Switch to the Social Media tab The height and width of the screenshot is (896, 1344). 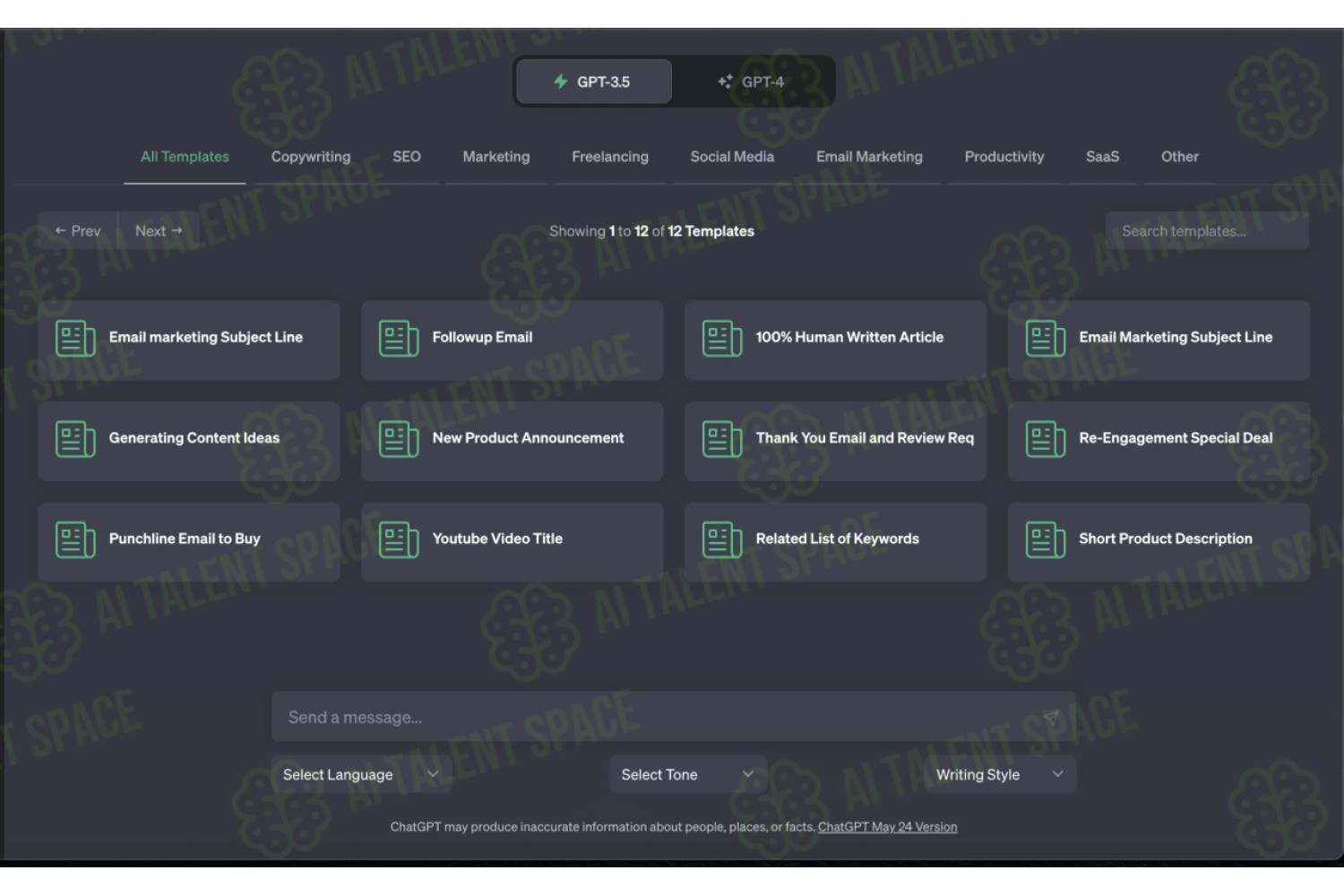click(x=732, y=157)
